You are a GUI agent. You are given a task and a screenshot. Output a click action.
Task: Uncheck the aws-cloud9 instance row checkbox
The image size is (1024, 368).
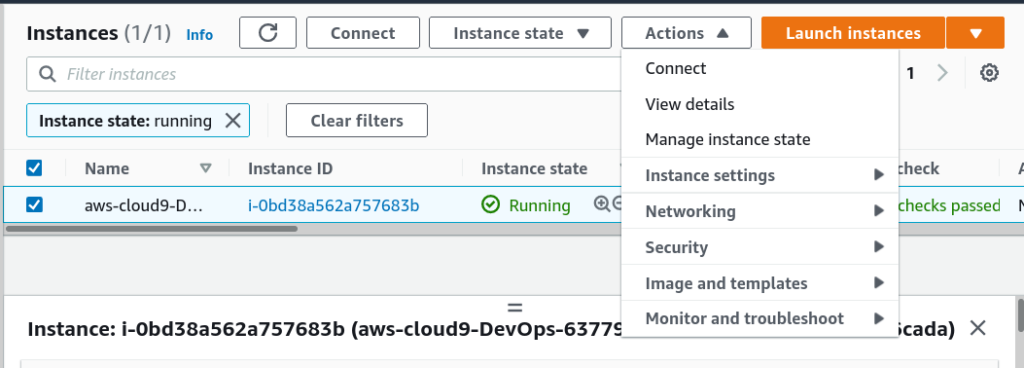[x=34, y=205]
